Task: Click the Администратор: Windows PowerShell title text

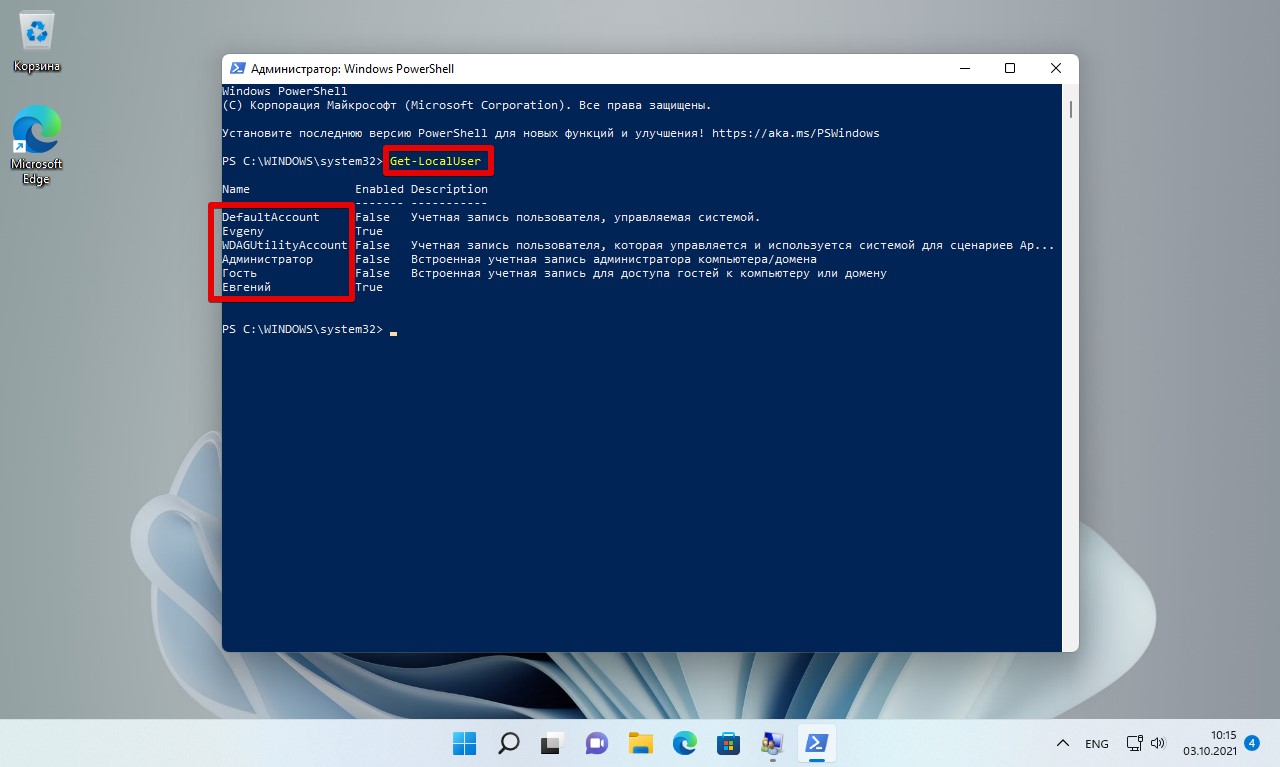Action: 353,69
